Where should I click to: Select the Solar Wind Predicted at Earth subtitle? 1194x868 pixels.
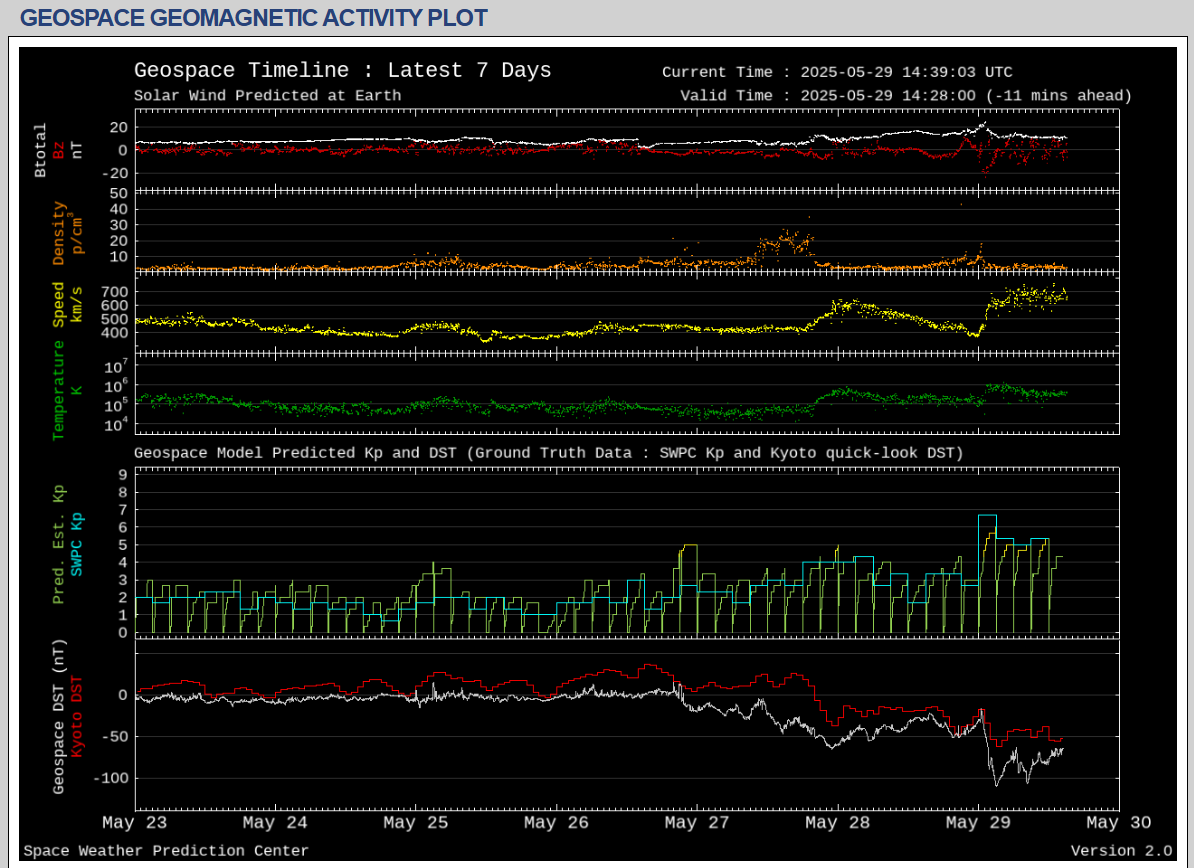[x=268, y=96]
